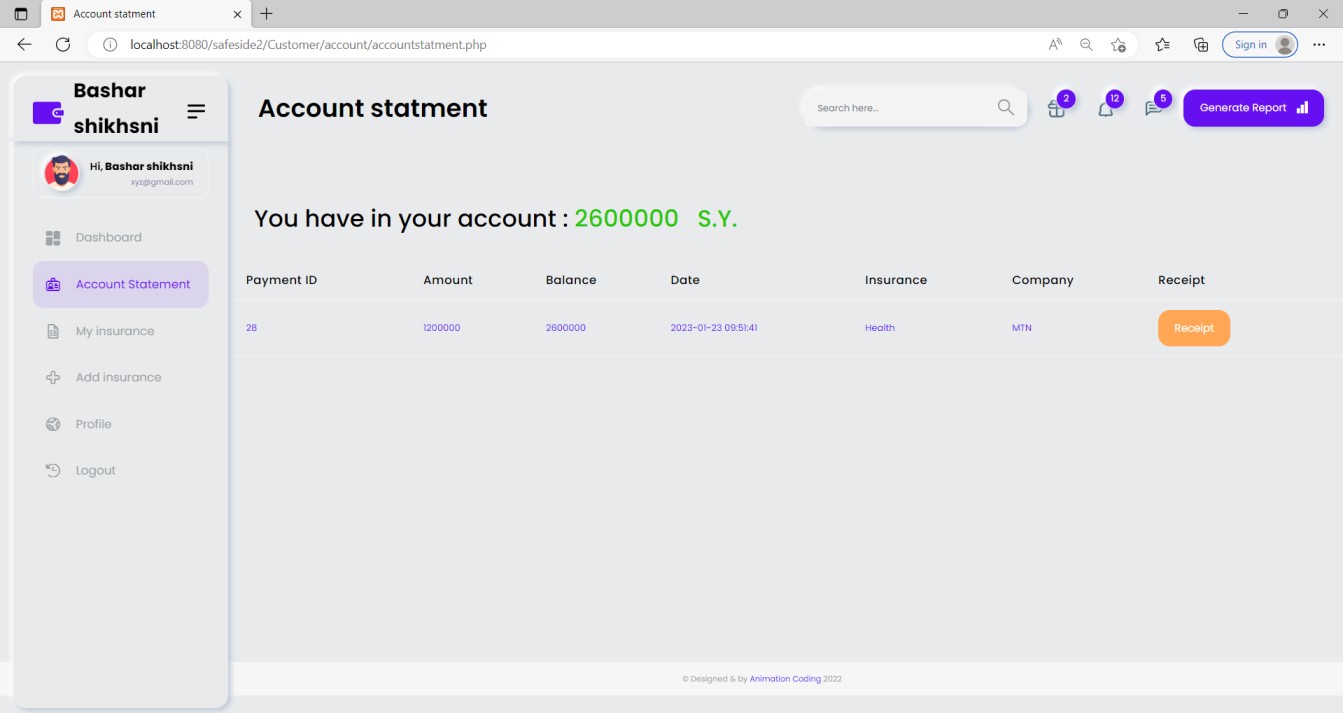The width and height of the screenshot is (1343, 713).
Task: Open the Profile page from sidebar
Action: [93, 424]
